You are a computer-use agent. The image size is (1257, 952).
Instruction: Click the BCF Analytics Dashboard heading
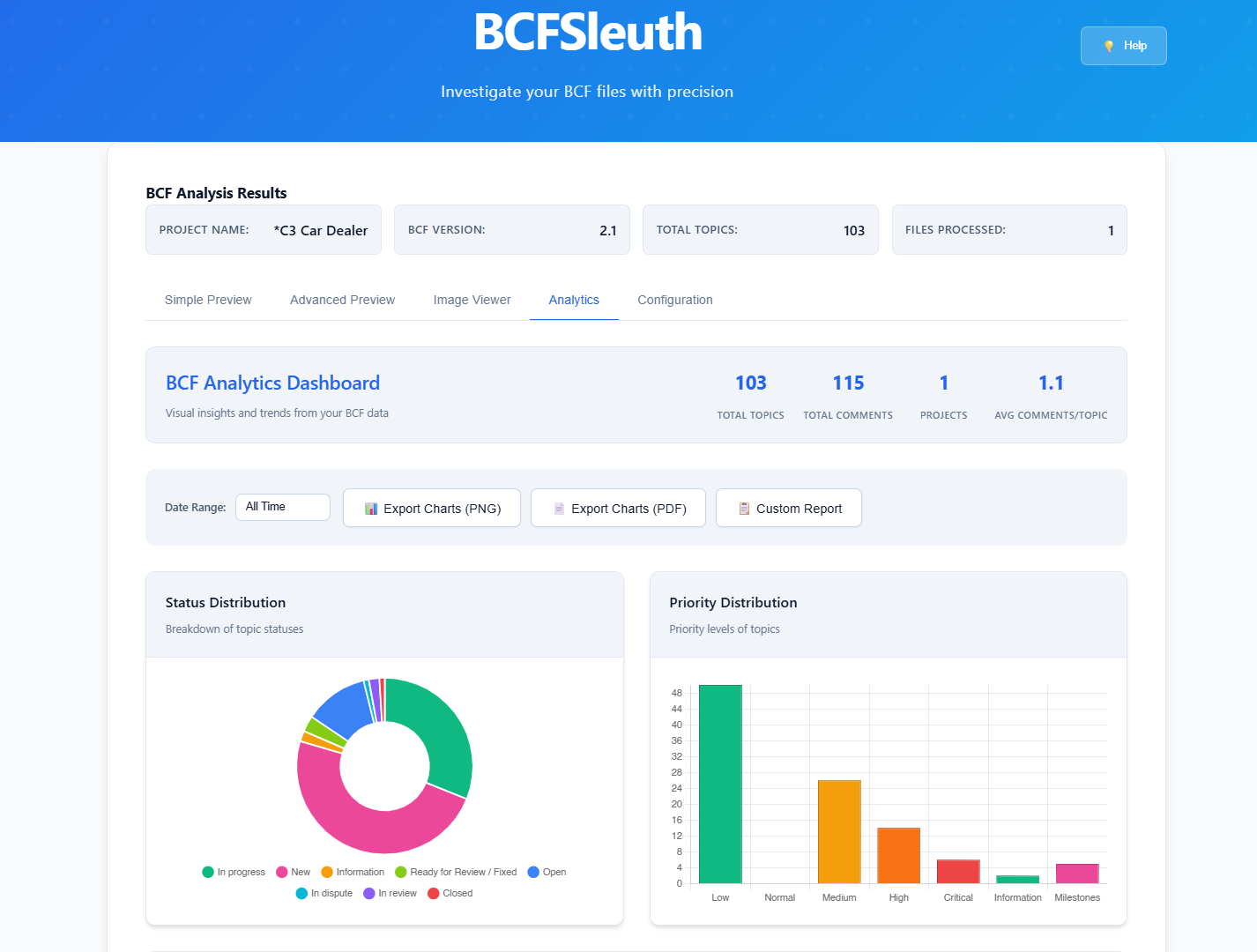pos(272,383)
